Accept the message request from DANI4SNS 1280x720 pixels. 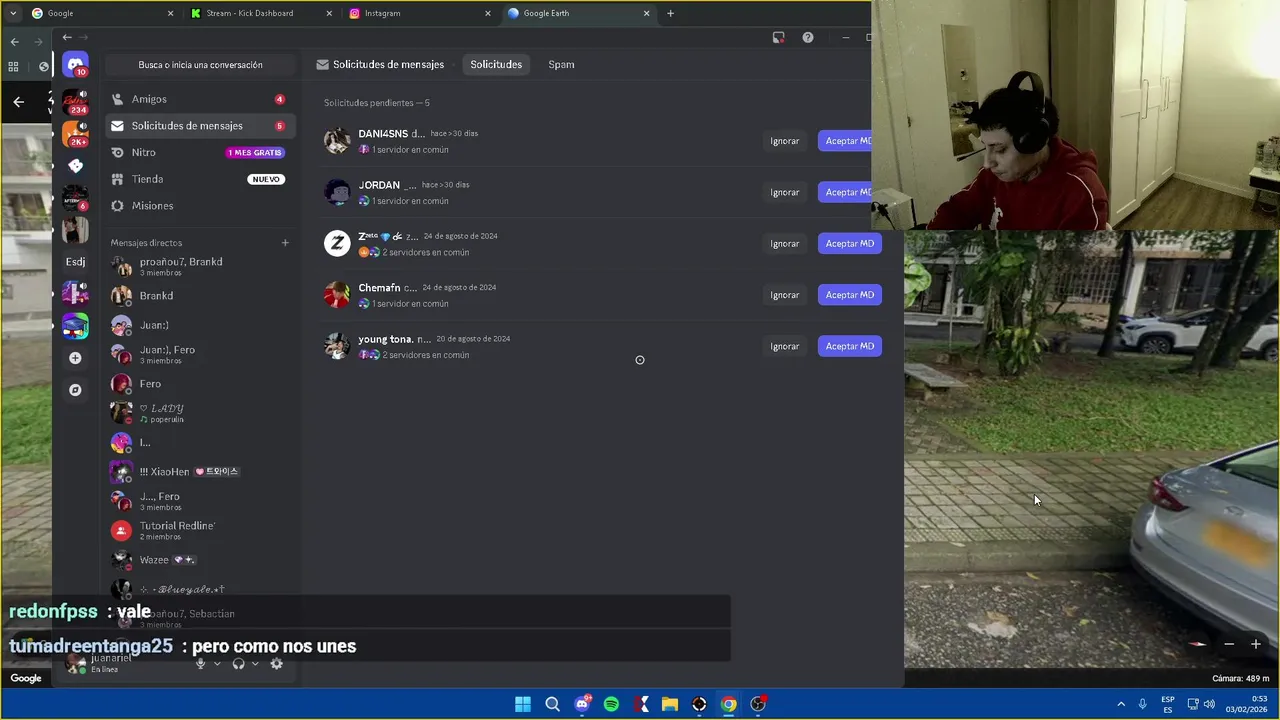[849, 141]
